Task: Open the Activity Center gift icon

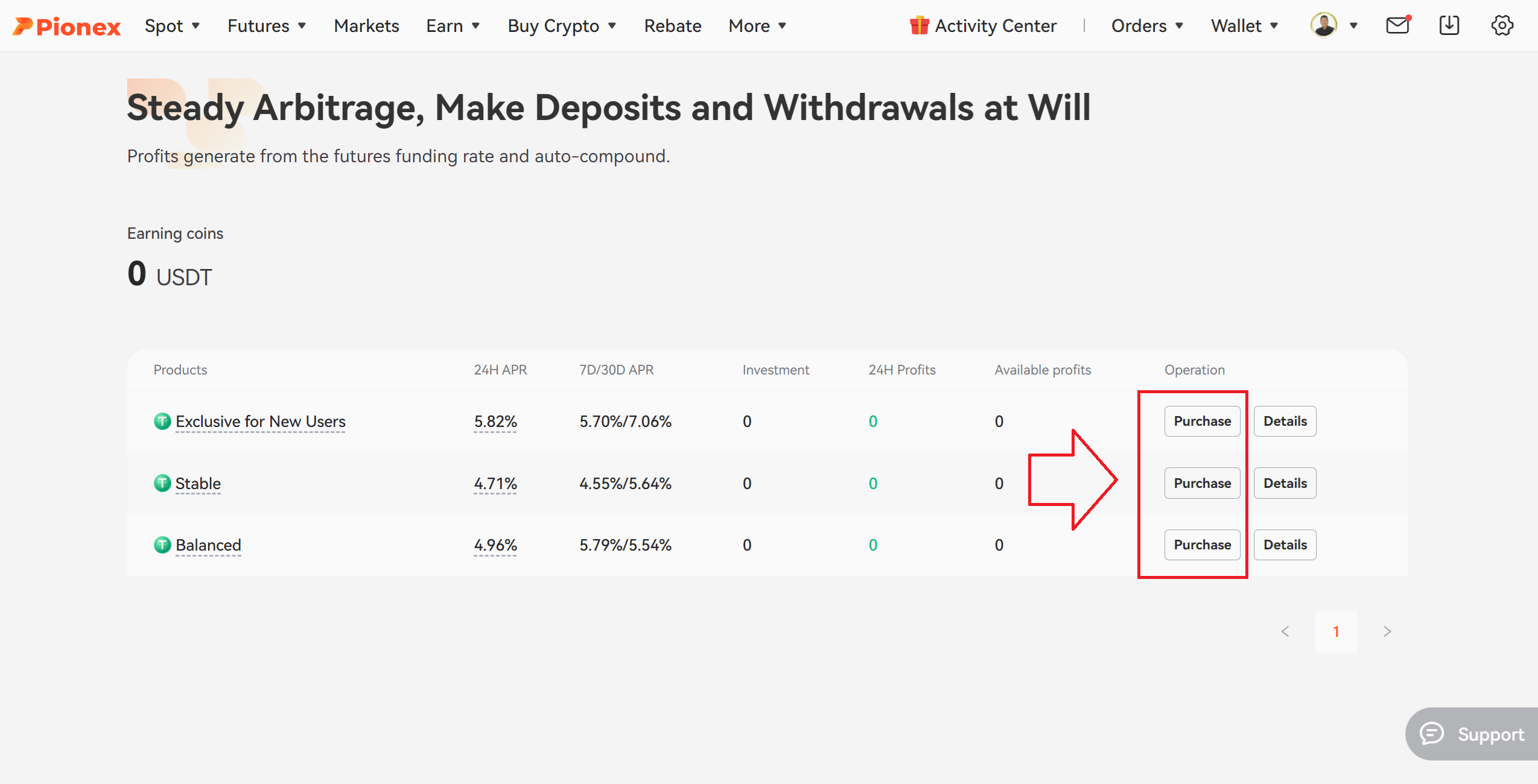Action: pos(919,25)
